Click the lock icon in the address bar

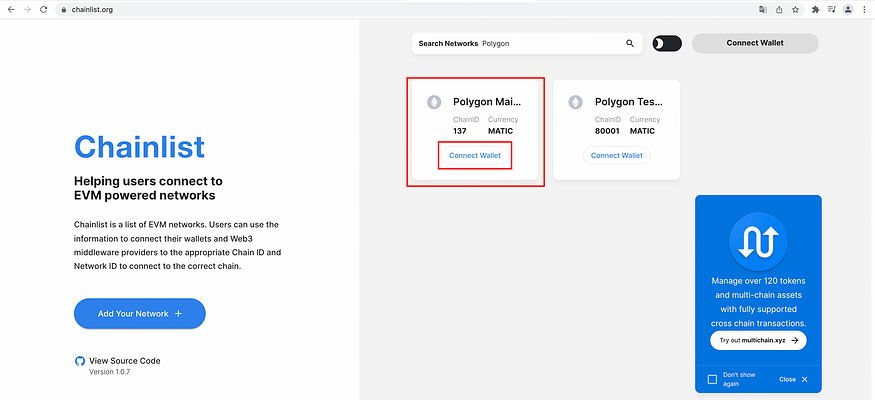64,9
